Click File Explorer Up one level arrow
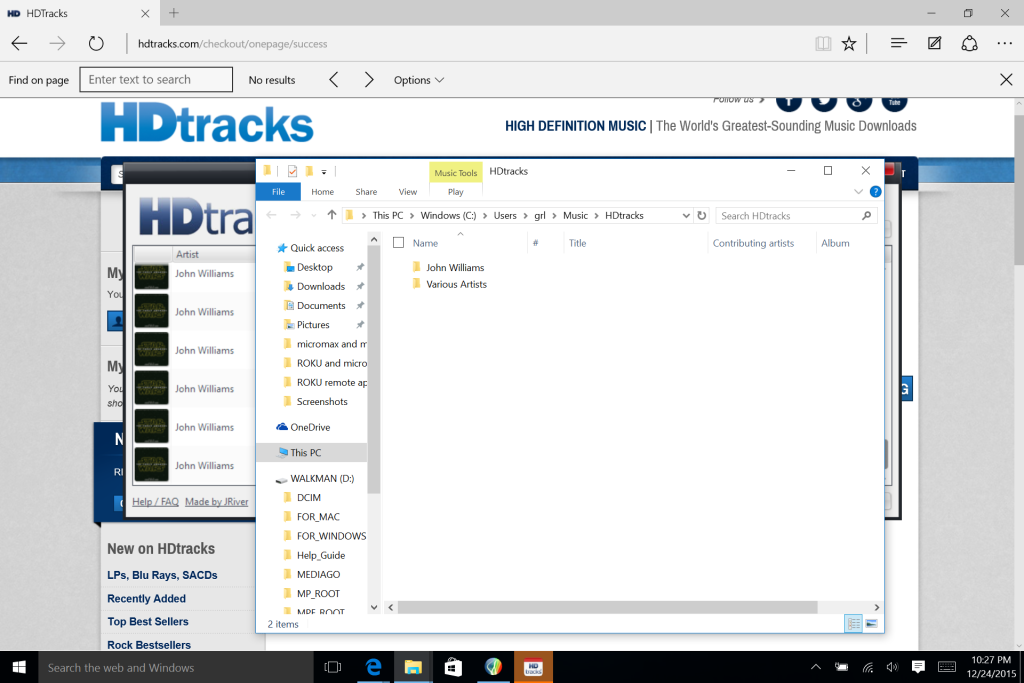This screenshot has width=1024, height=683. [x=332, y=215]
